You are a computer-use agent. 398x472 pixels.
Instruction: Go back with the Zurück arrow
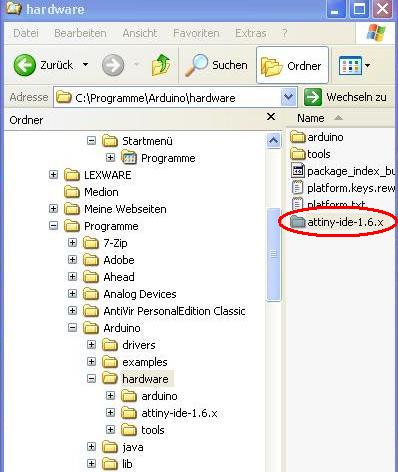click(x=43, y=65)
